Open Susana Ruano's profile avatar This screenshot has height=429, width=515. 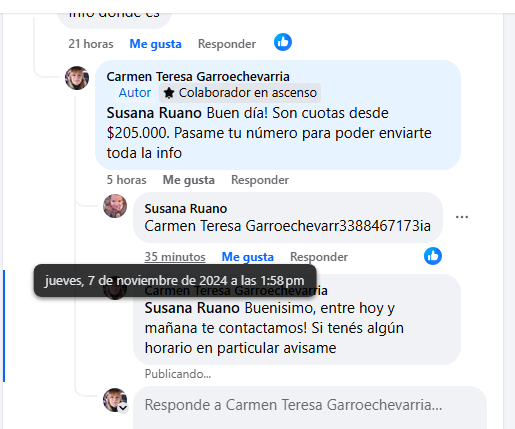pyautogui.click(x=115, y=206)
